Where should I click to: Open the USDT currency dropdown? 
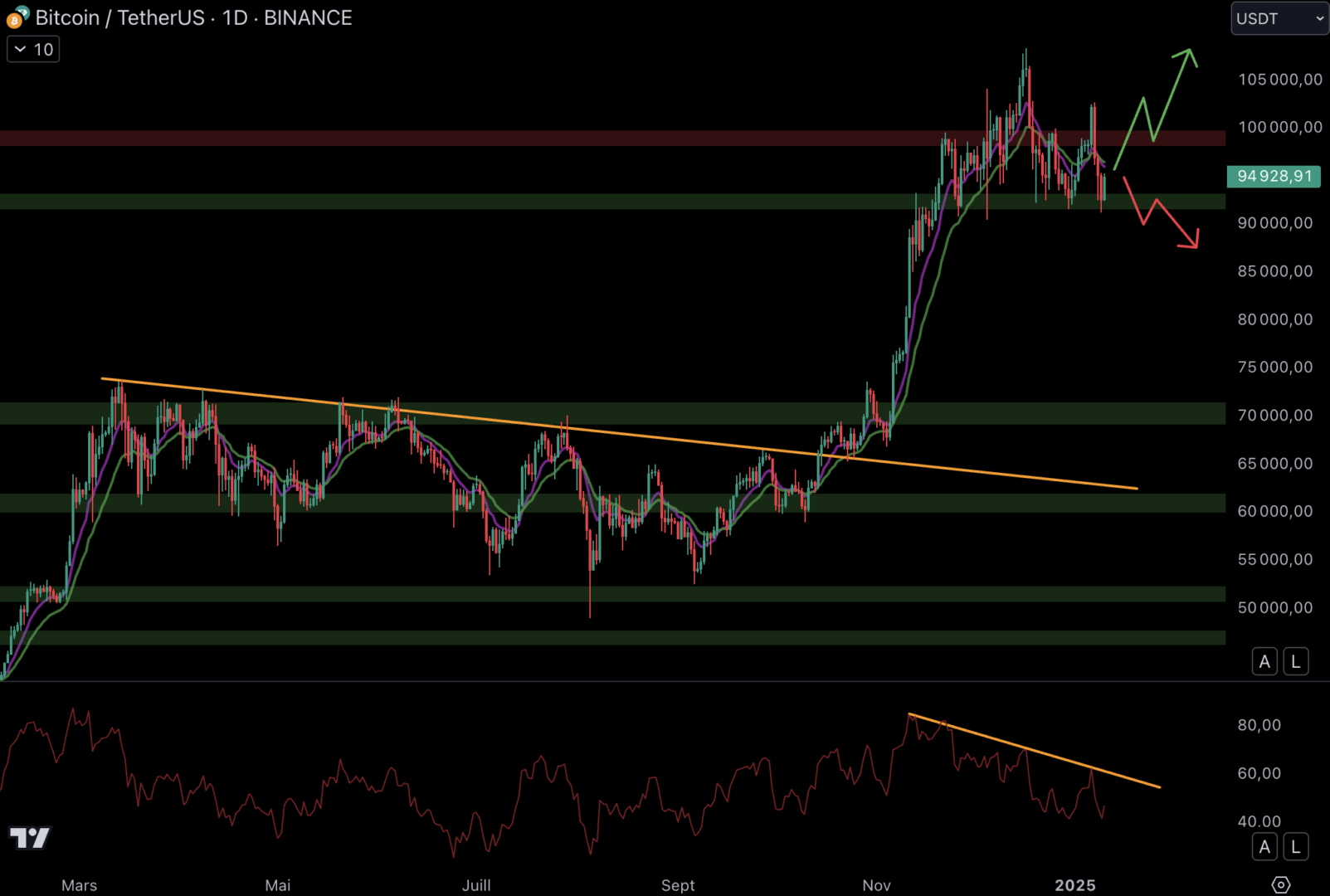pos(1279,18)
